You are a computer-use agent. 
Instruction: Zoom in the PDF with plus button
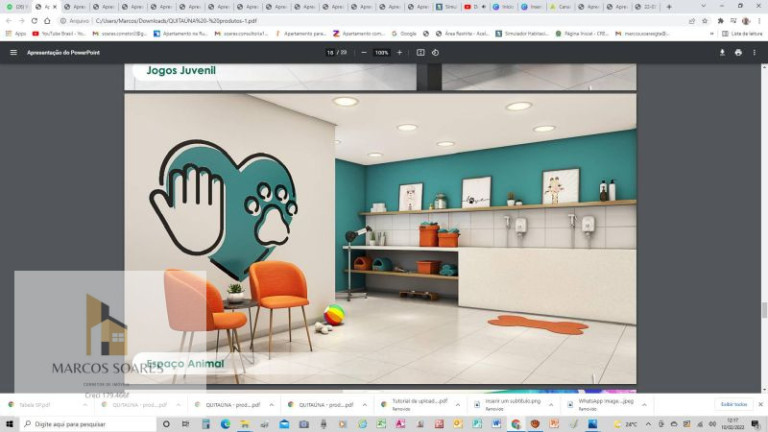400,52
